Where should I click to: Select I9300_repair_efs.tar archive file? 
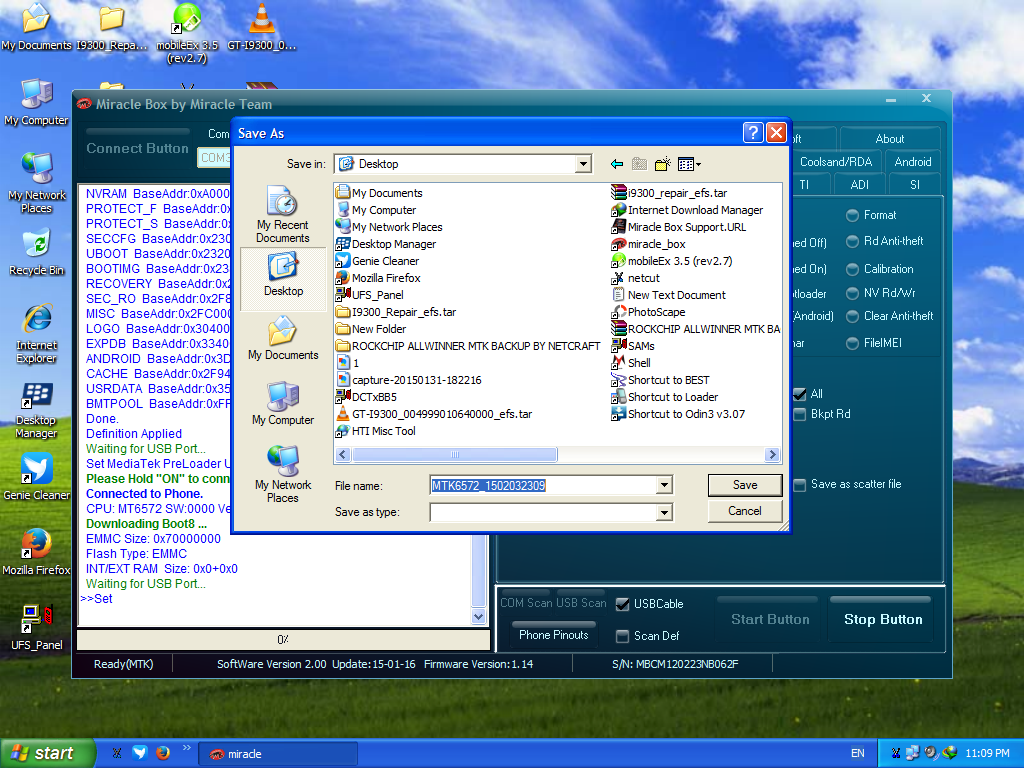669,193
